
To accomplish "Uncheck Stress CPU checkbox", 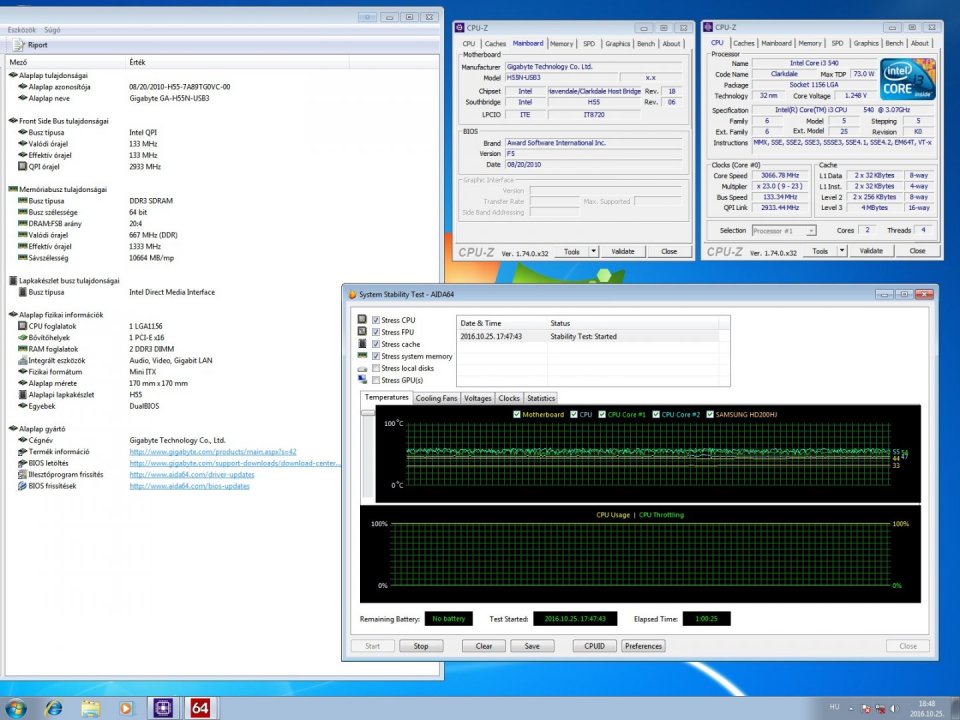I will tap(376, 320).
